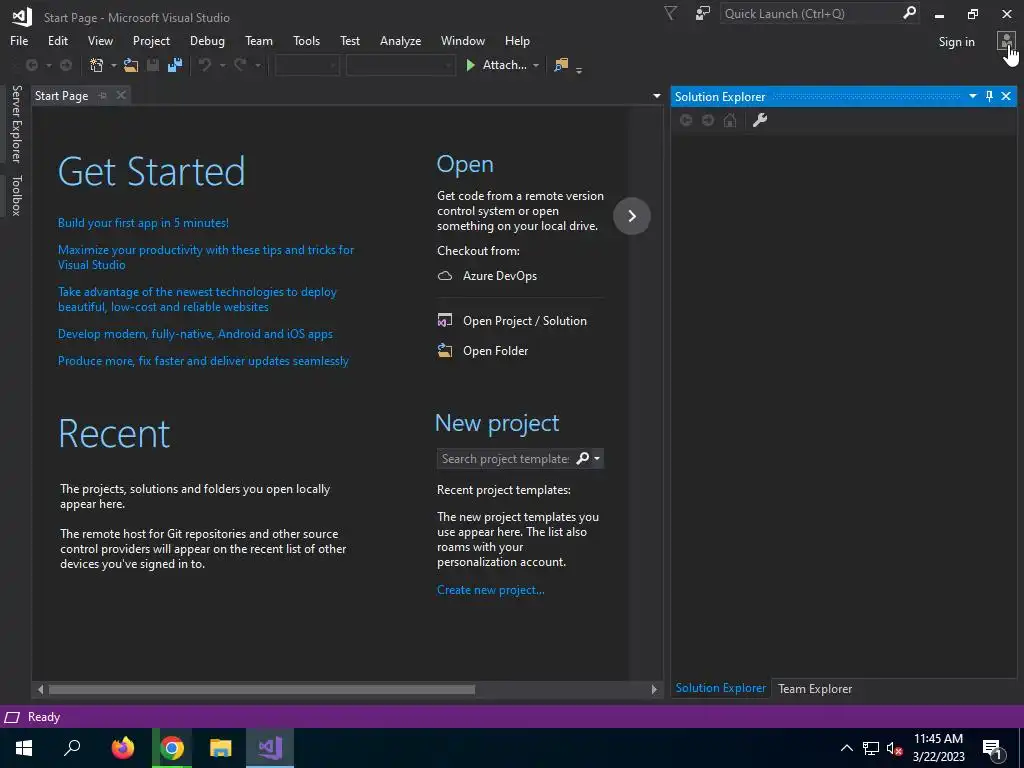Viewport: 1024px width, 768px height.
Task: Click the Solution Explorer Properties wrench icon
Action: click(x=760, y=120)
